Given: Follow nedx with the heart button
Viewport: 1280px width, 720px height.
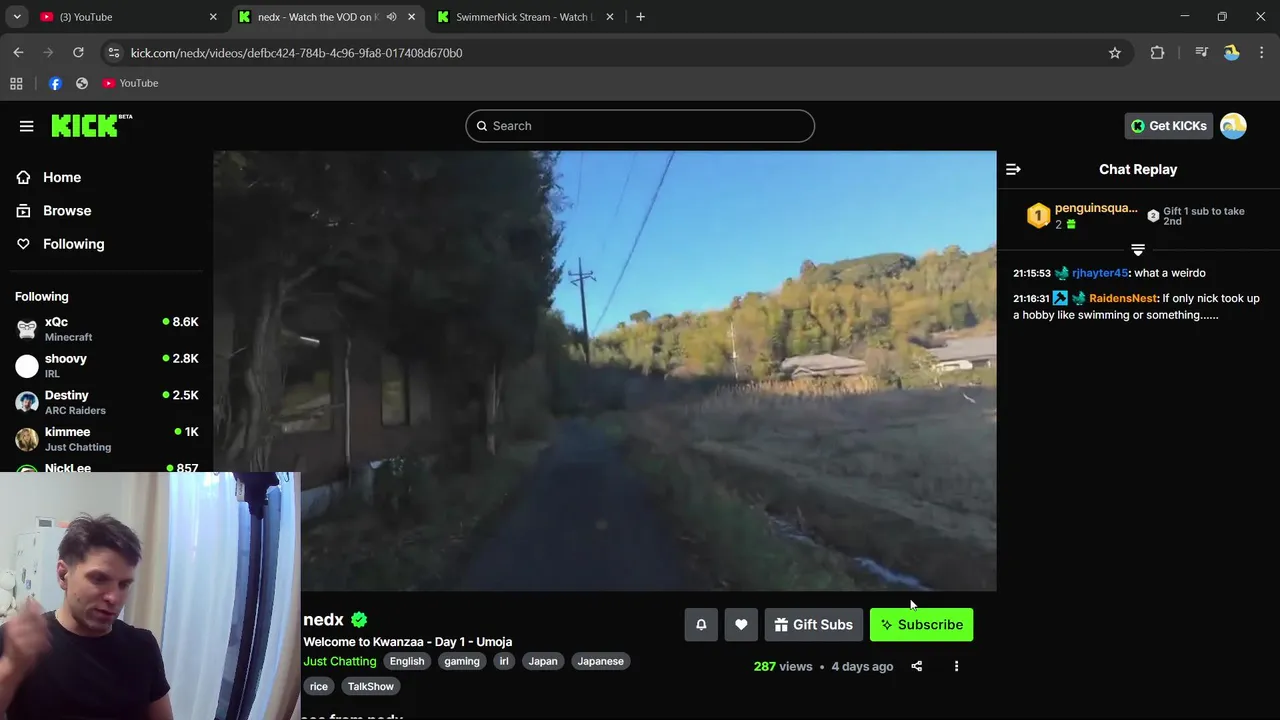Looking at the screenshot, I should [x=741, y=625].
